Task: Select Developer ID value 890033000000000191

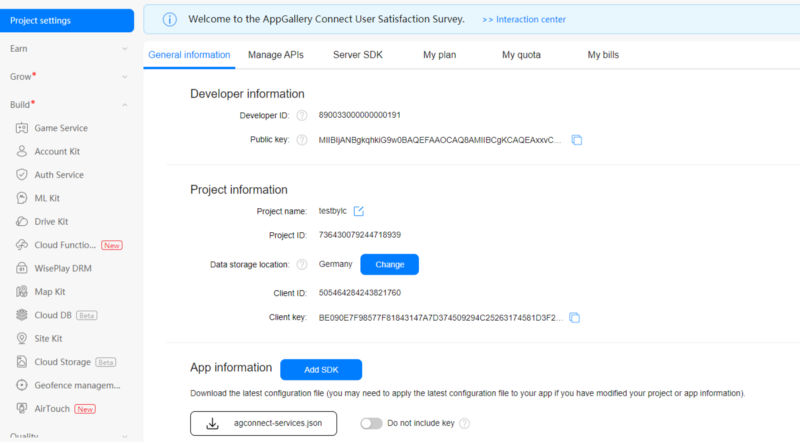Action: click(360, 115)
